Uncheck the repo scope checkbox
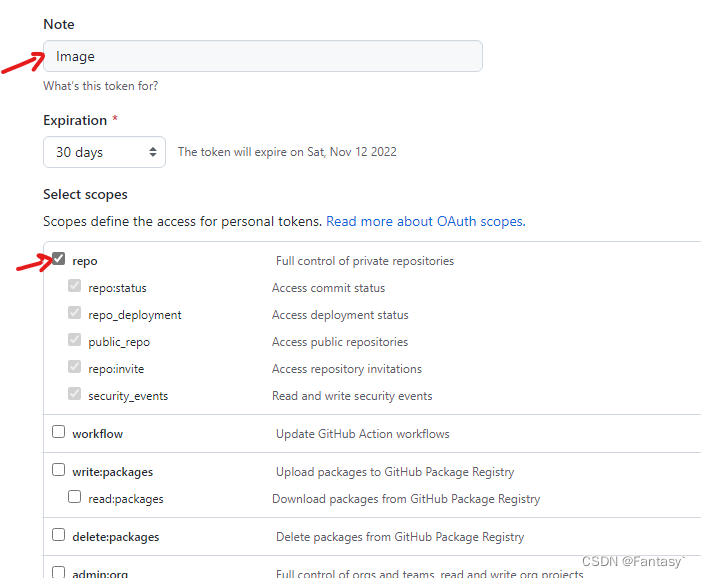This screenshot has width=701, height=578. click(x=59, y=259)
